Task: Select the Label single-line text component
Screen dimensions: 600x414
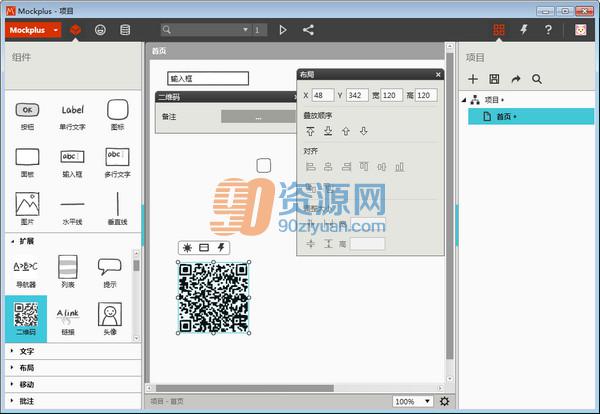Action: click(x=72, y=115)
